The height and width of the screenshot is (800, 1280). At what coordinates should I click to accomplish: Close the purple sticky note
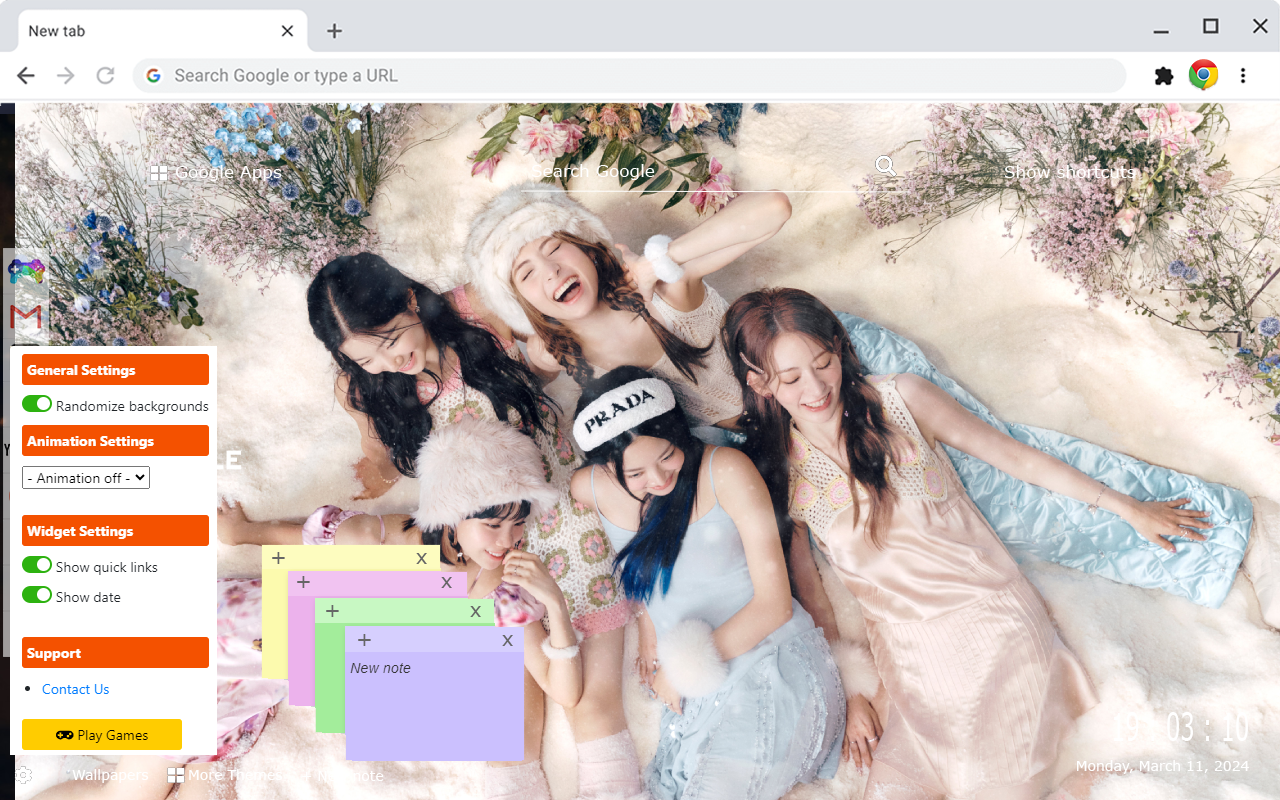pyautogui.click(x=508, y=641)
